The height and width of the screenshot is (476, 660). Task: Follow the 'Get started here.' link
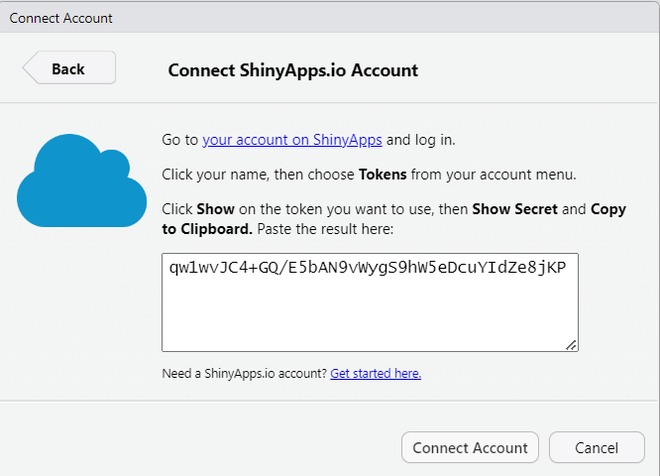pyautogui.click(x=375, y=373)
